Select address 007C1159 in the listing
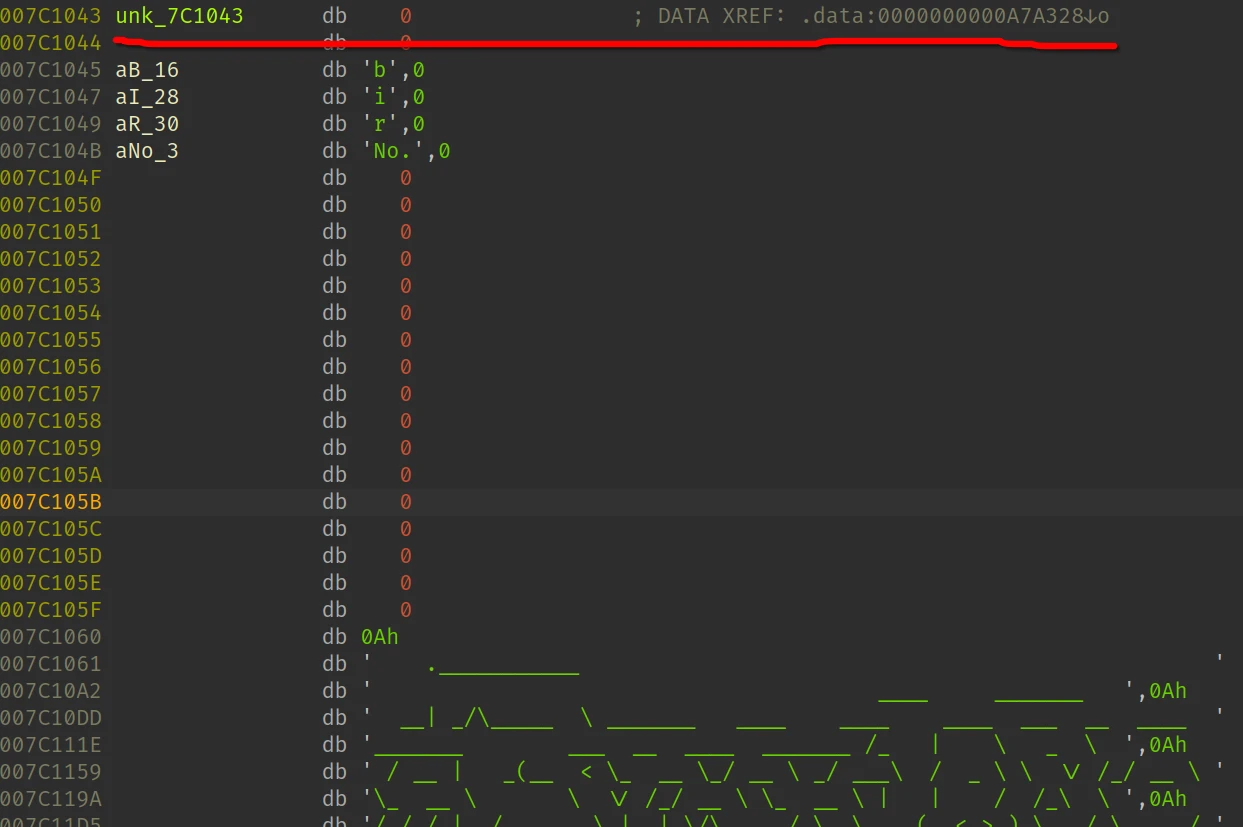This screenshot has height=827, width=1243. (51, 772)
